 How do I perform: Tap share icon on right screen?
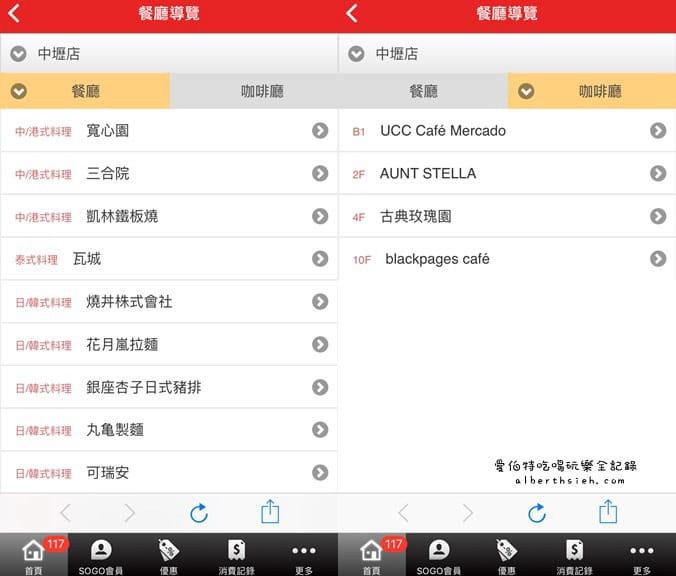coord(608,512)
